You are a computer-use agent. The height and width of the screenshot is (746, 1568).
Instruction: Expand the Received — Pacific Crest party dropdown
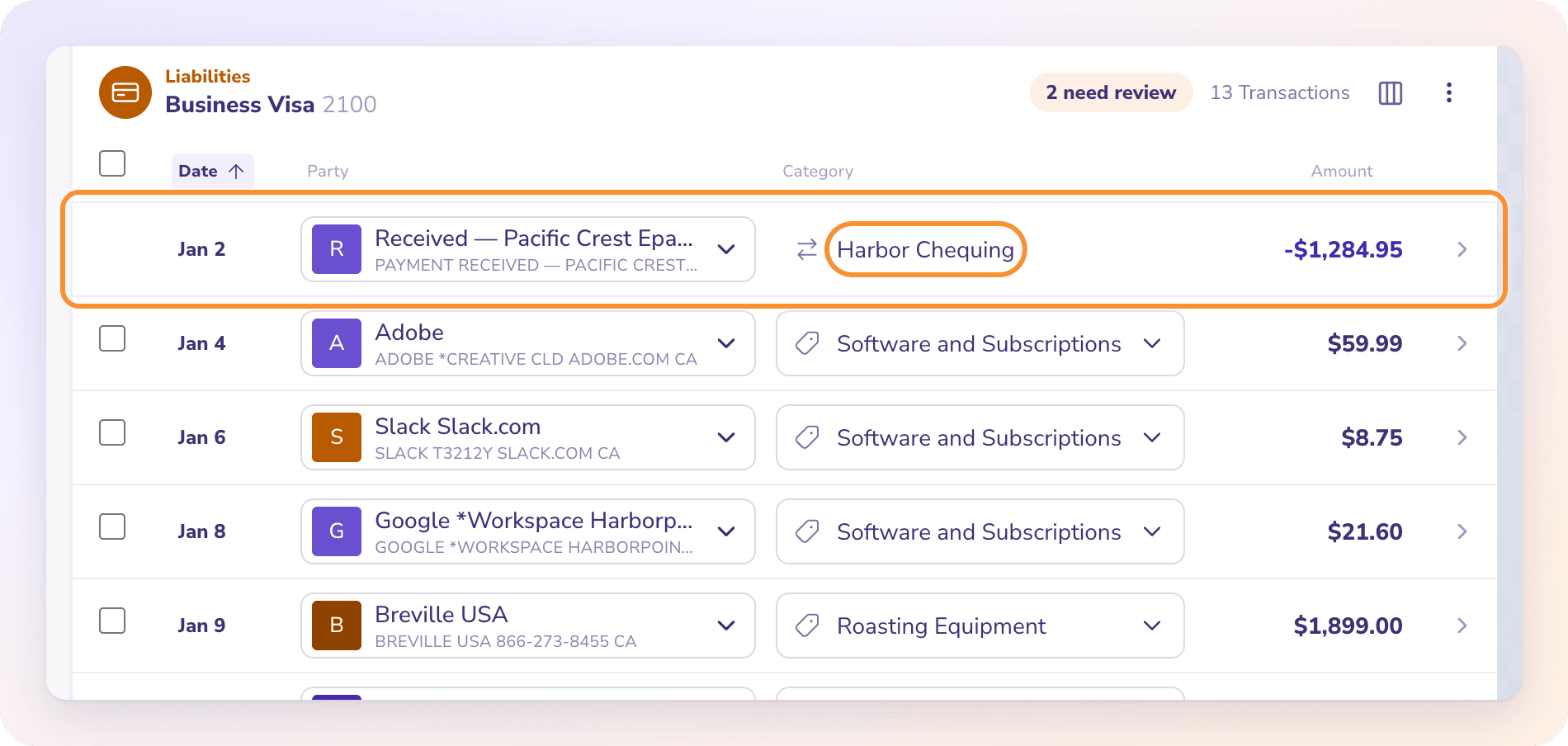pyautogui.click(x=726, y=249)
